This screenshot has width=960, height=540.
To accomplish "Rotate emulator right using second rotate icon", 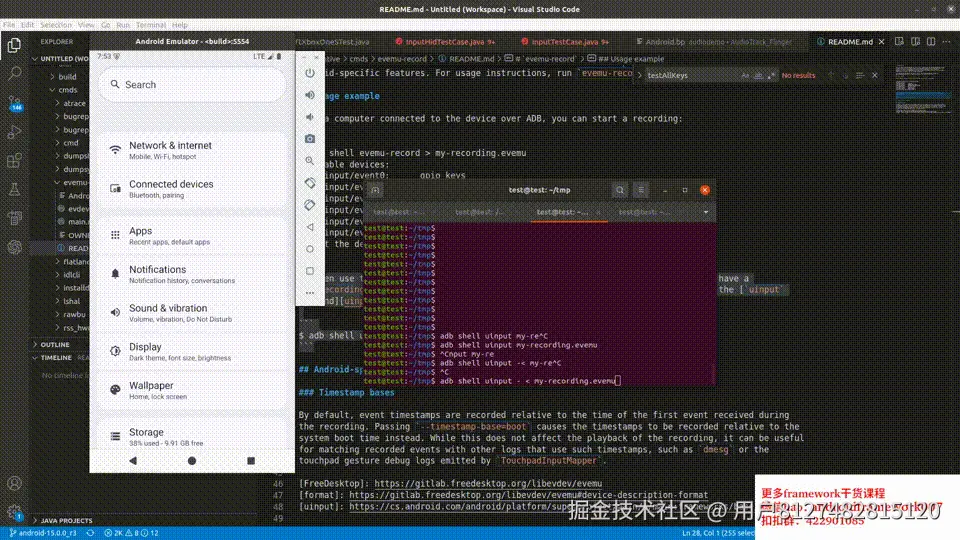I will click(x=310, y=205).
